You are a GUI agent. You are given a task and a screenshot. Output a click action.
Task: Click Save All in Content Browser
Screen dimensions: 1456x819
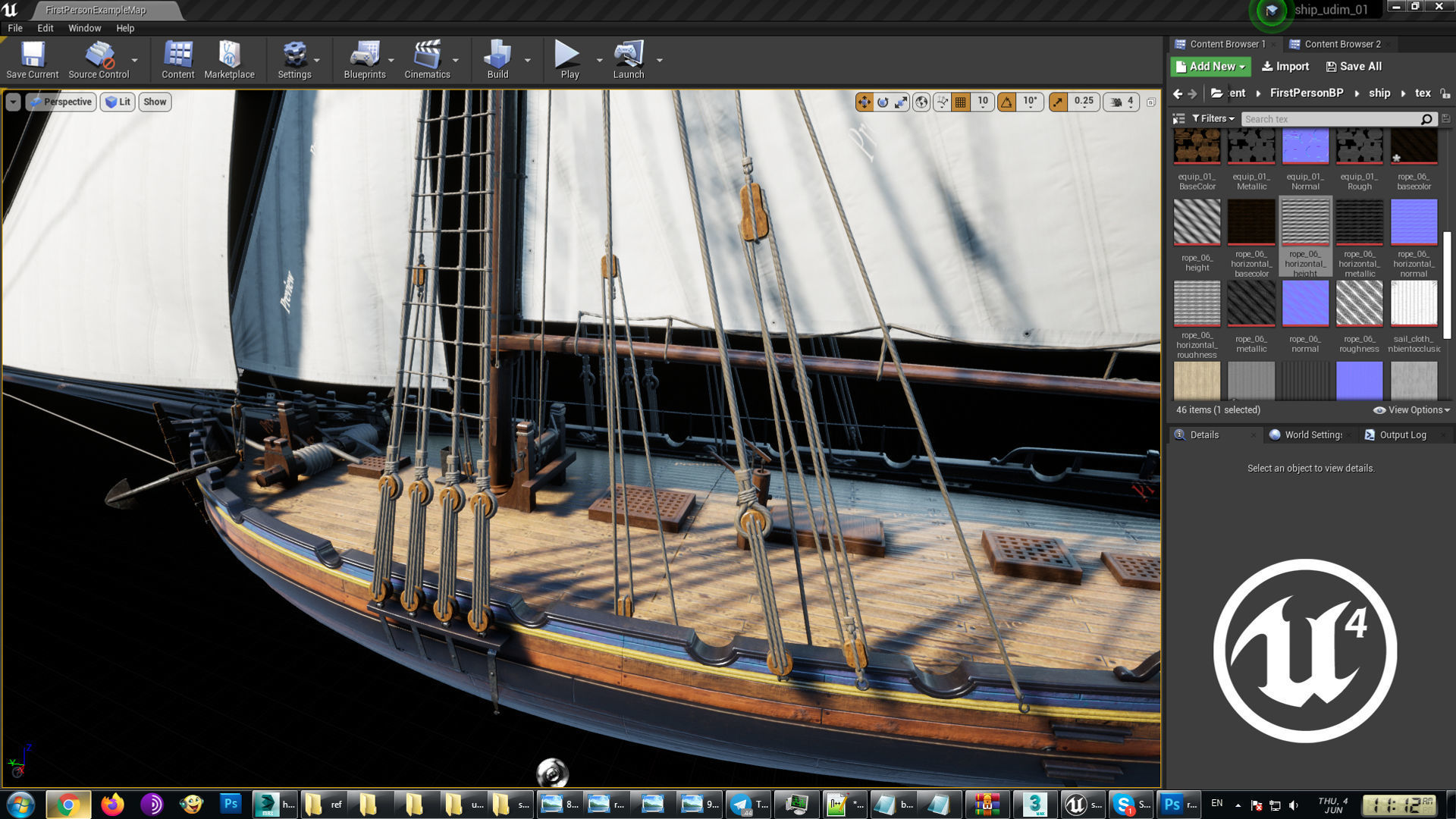1354,67
